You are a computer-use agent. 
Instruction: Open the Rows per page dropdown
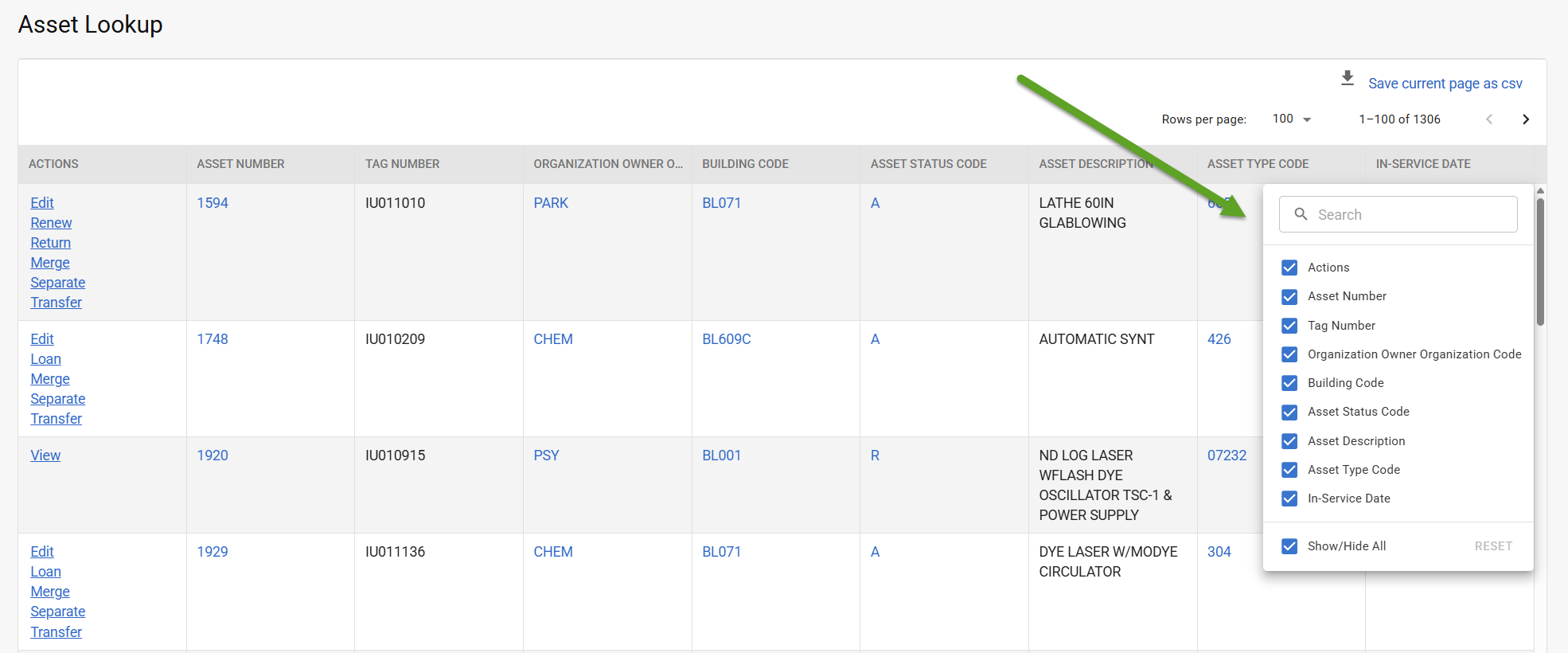pos(1291,119)
